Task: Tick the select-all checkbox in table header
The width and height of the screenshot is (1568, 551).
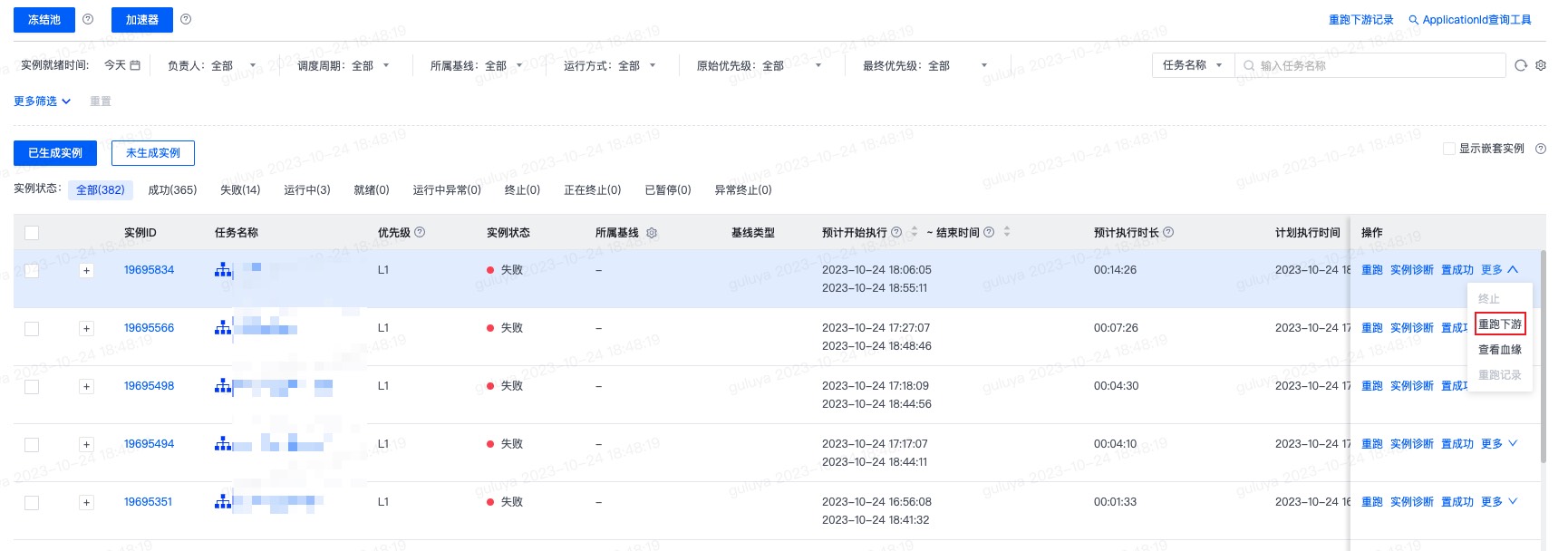Action: point(32,233)
